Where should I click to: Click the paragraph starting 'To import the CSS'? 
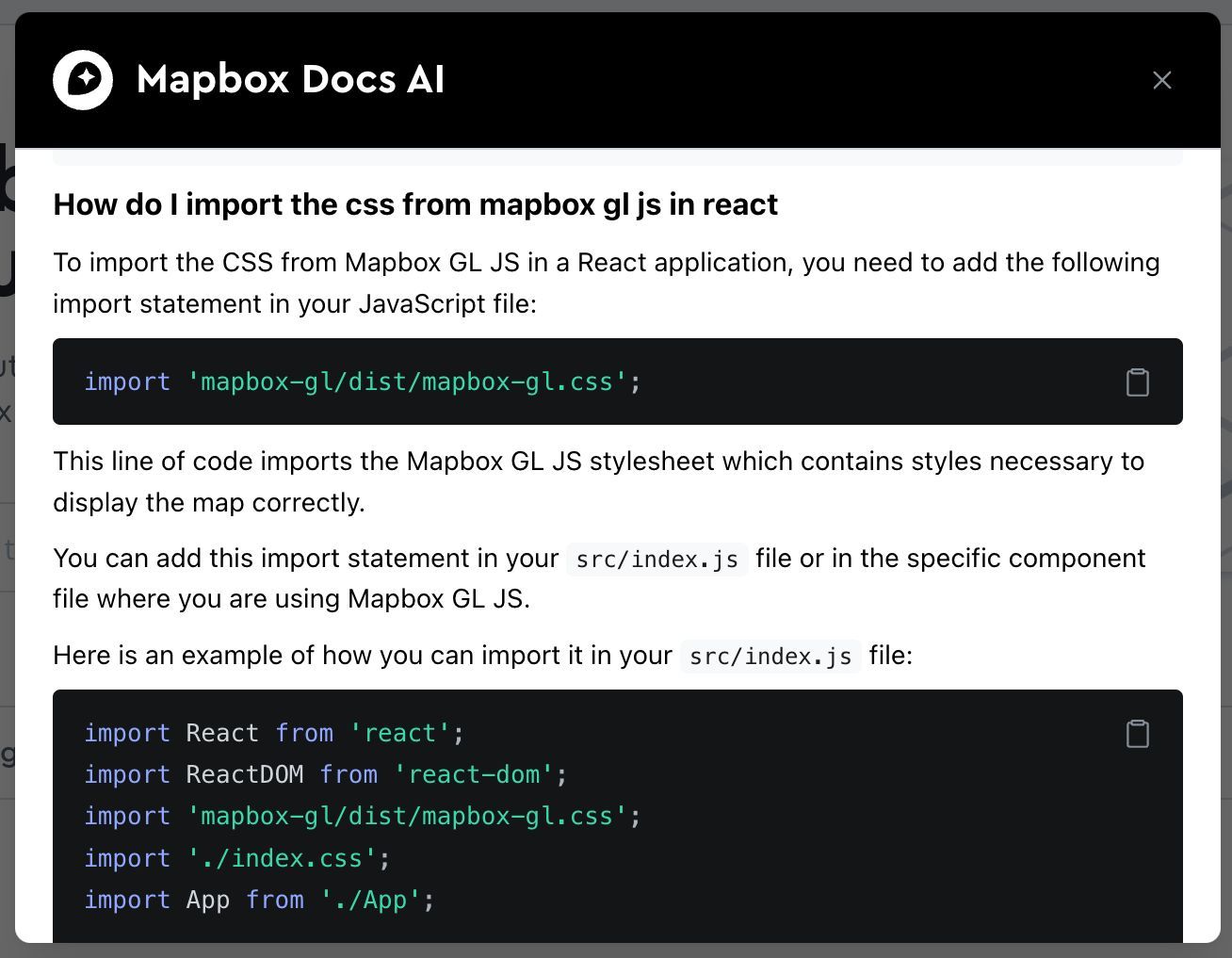607,283
